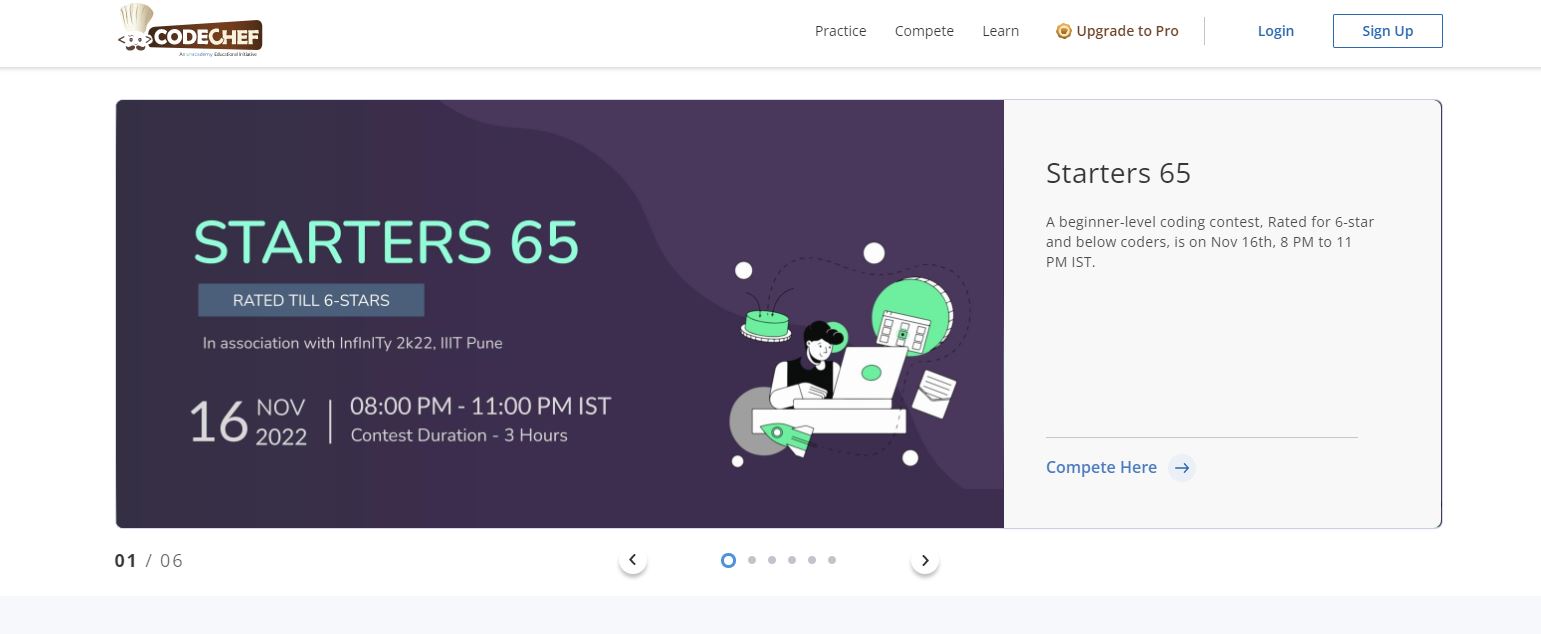Click the Compete Here link
Image resolution: width=1541 pixels, height=634 pixels.
(1101, 467)
